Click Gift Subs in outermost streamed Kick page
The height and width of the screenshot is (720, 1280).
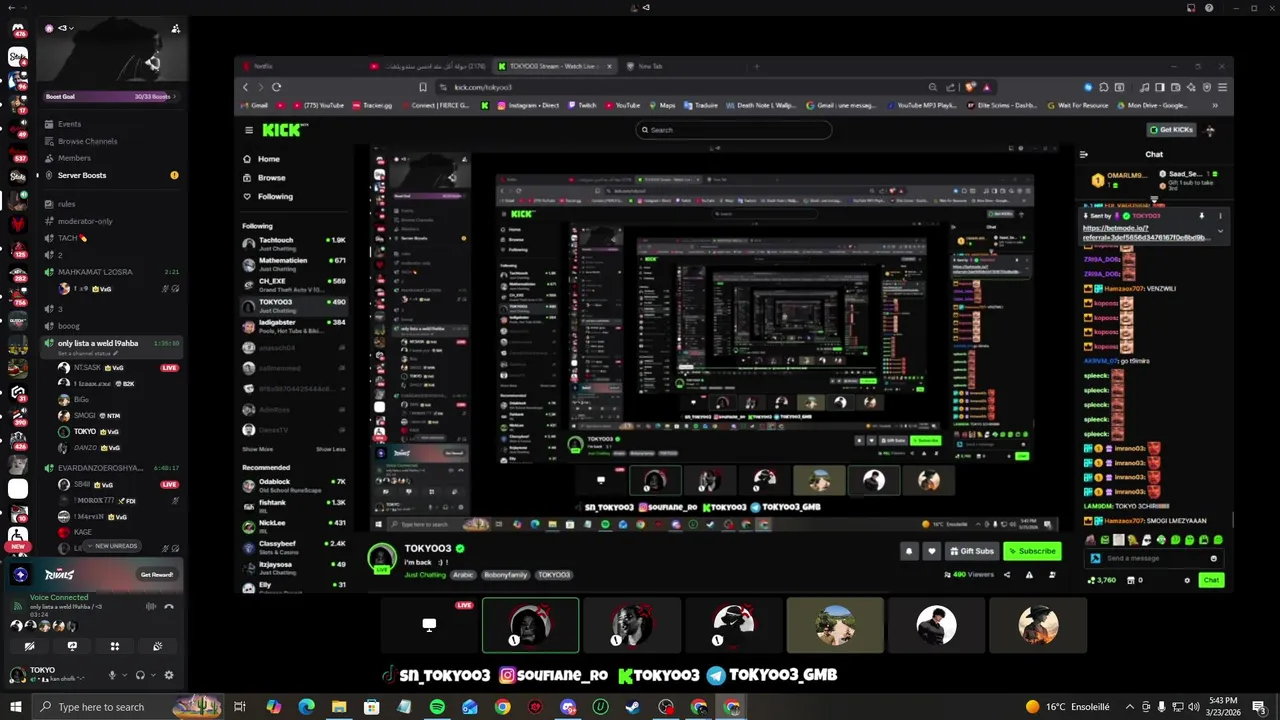click(972, 551)
